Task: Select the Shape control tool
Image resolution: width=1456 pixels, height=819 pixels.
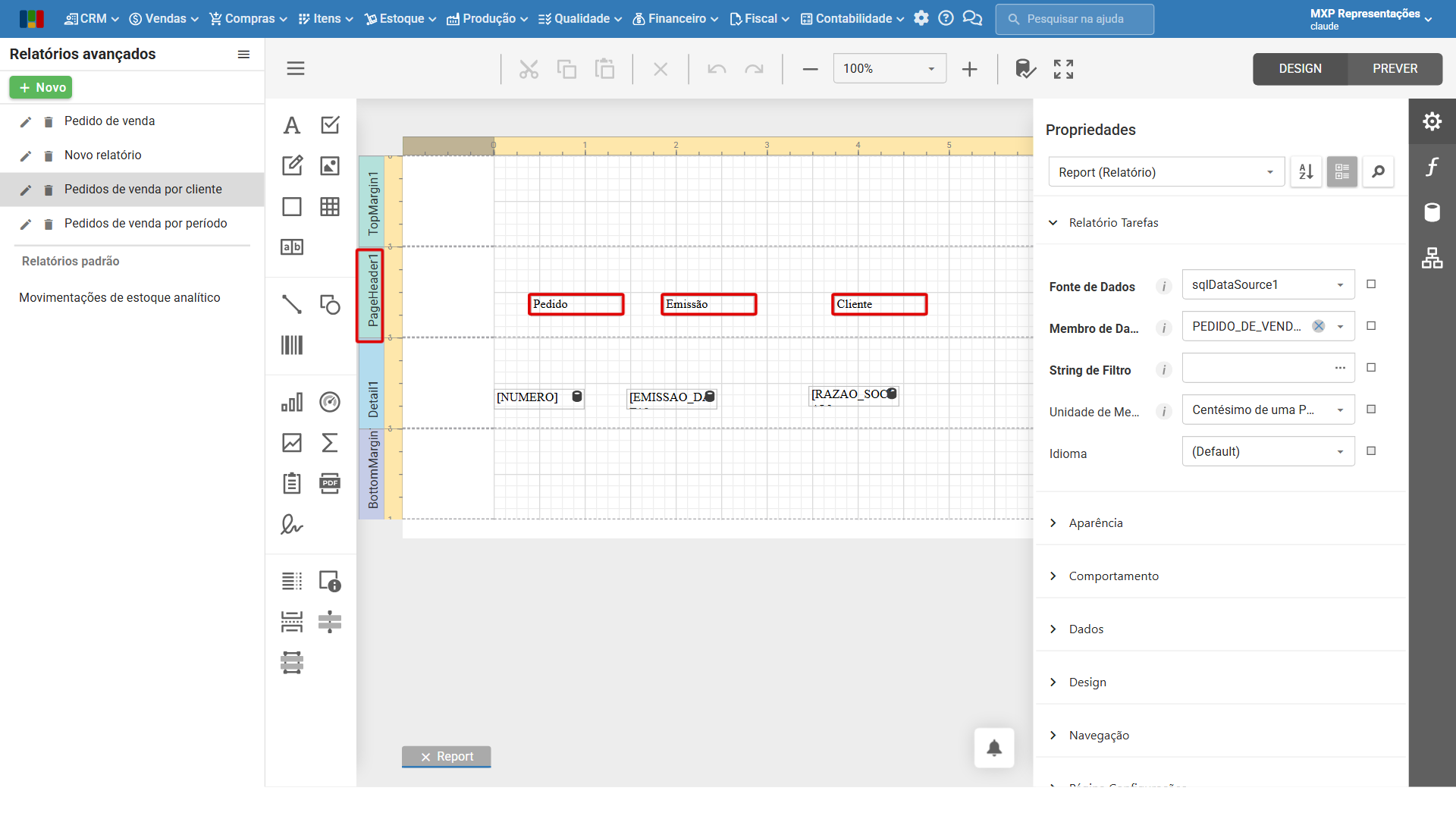Action: pos(330,305)
